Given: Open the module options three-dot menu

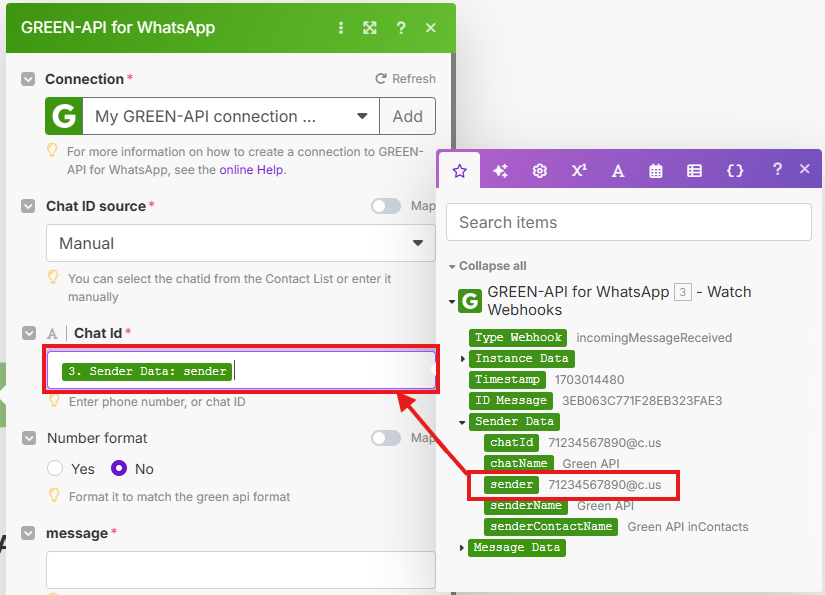Looking at the screenshot, I should click(341, 28).
